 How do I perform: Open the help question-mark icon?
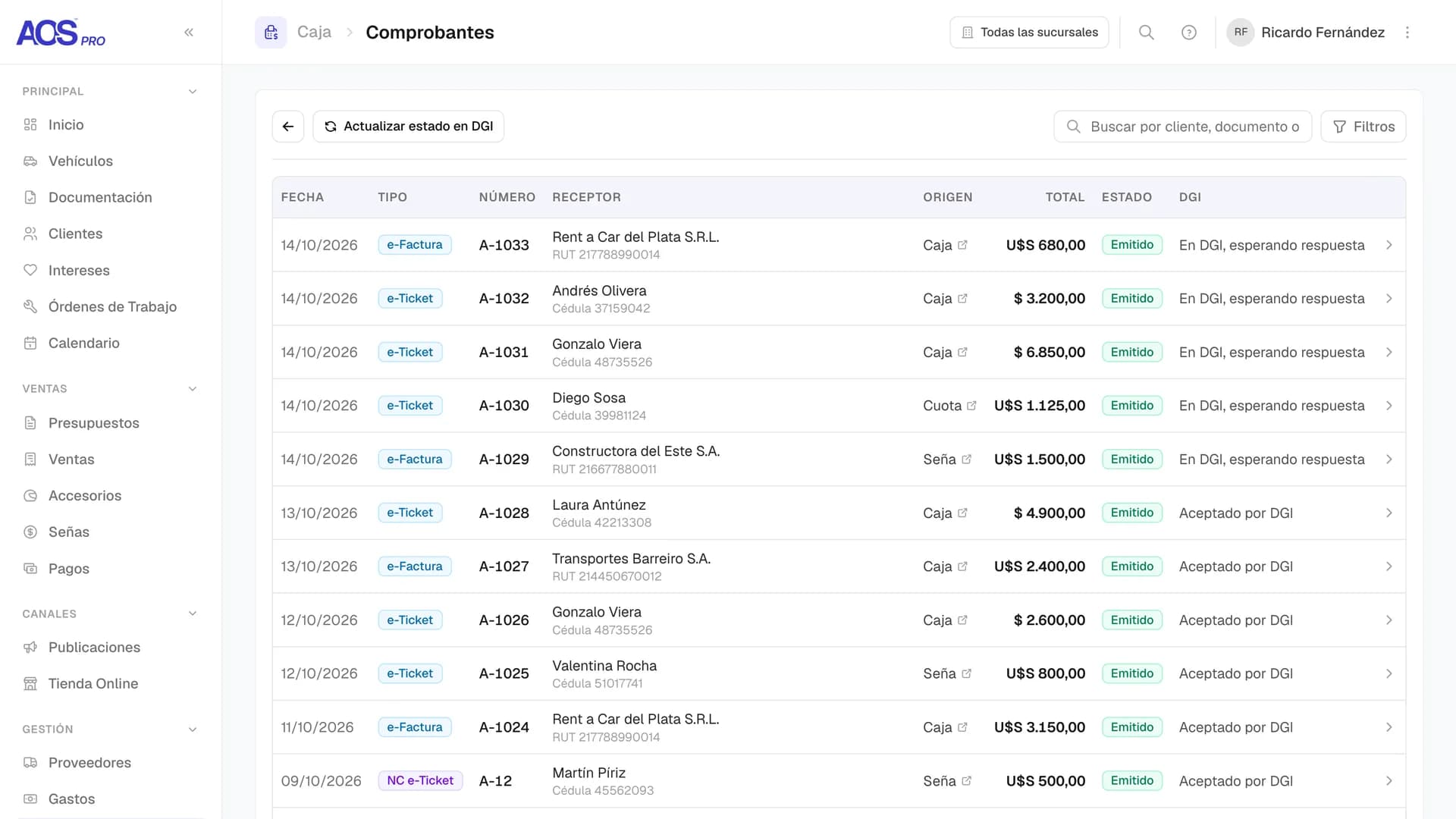(1188, 32)
